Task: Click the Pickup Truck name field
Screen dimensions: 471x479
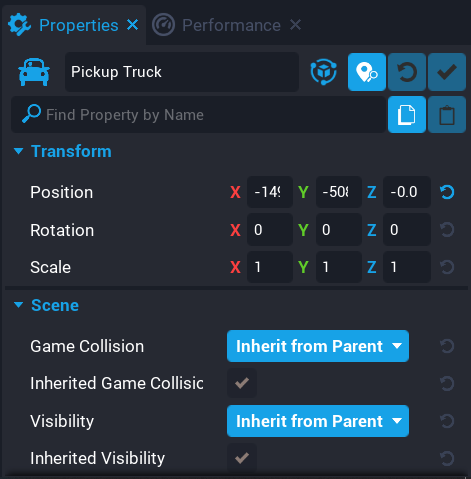Action: (182, 72)
